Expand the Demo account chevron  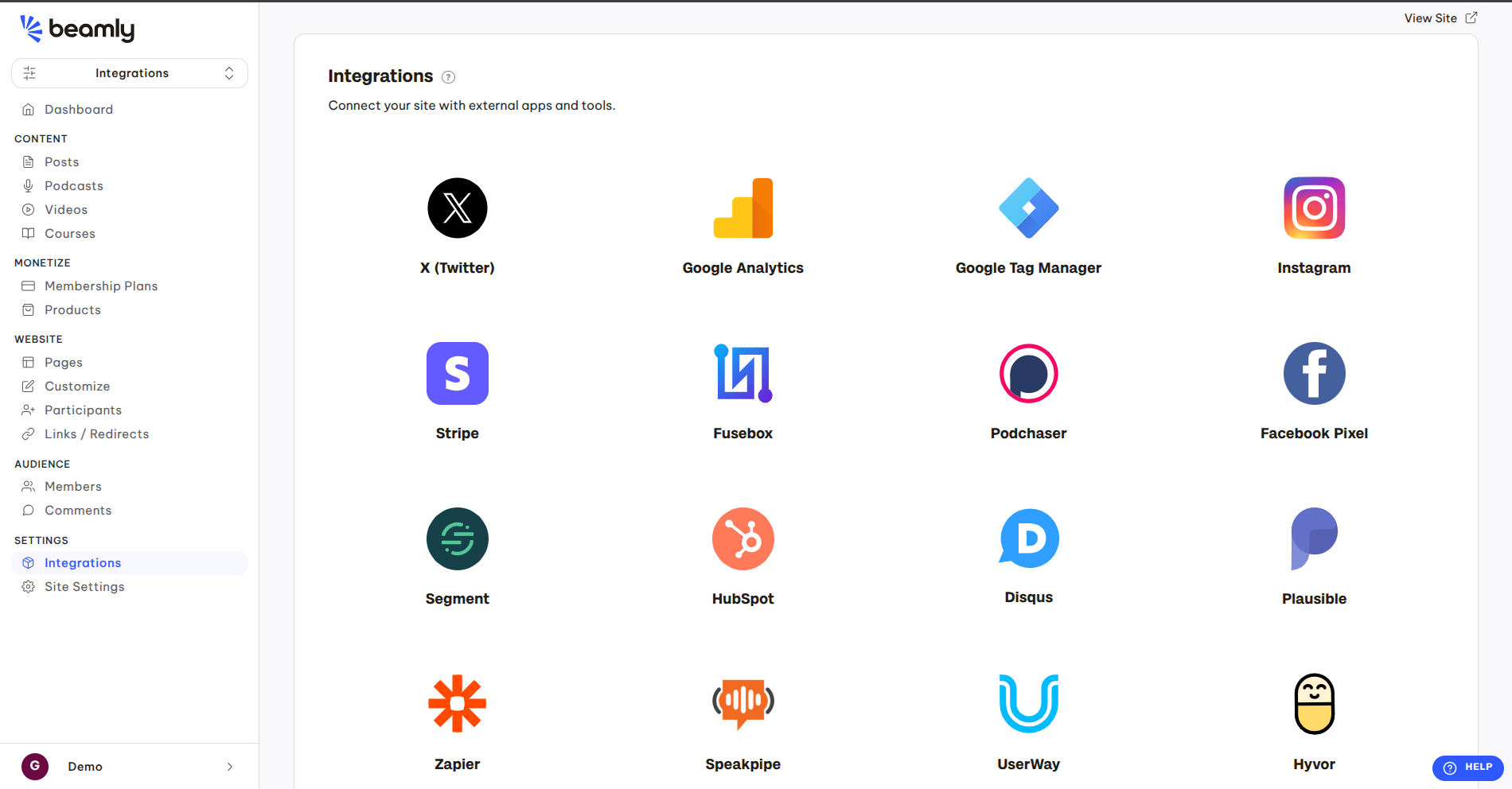(x=230, y=767)
